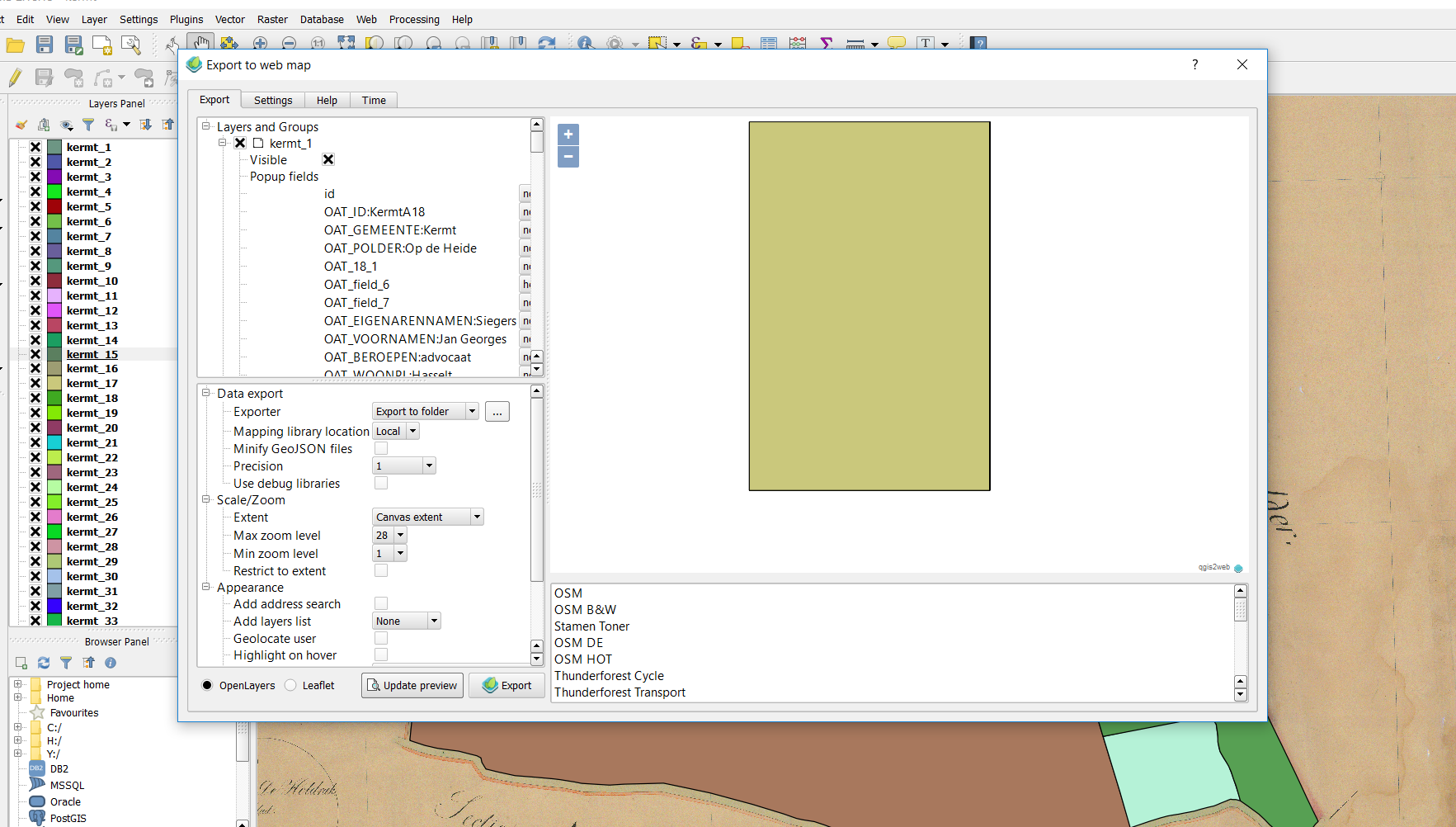The width and height of the screenshot is (1456, 827).
Task: Click Update preview
Action: 412,685
